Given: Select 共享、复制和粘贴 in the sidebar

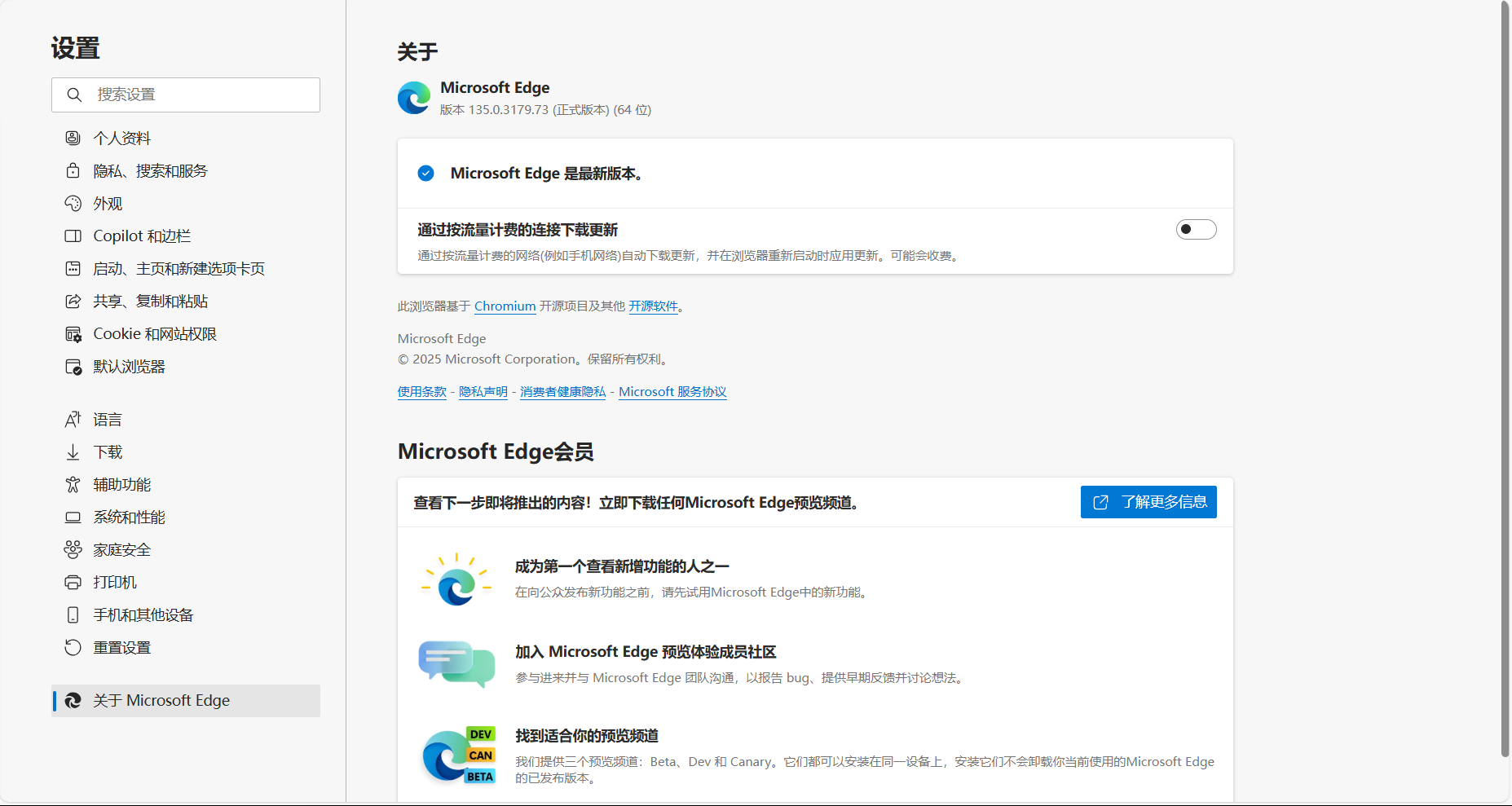Looking at the screenshot, I should [186, 301].
